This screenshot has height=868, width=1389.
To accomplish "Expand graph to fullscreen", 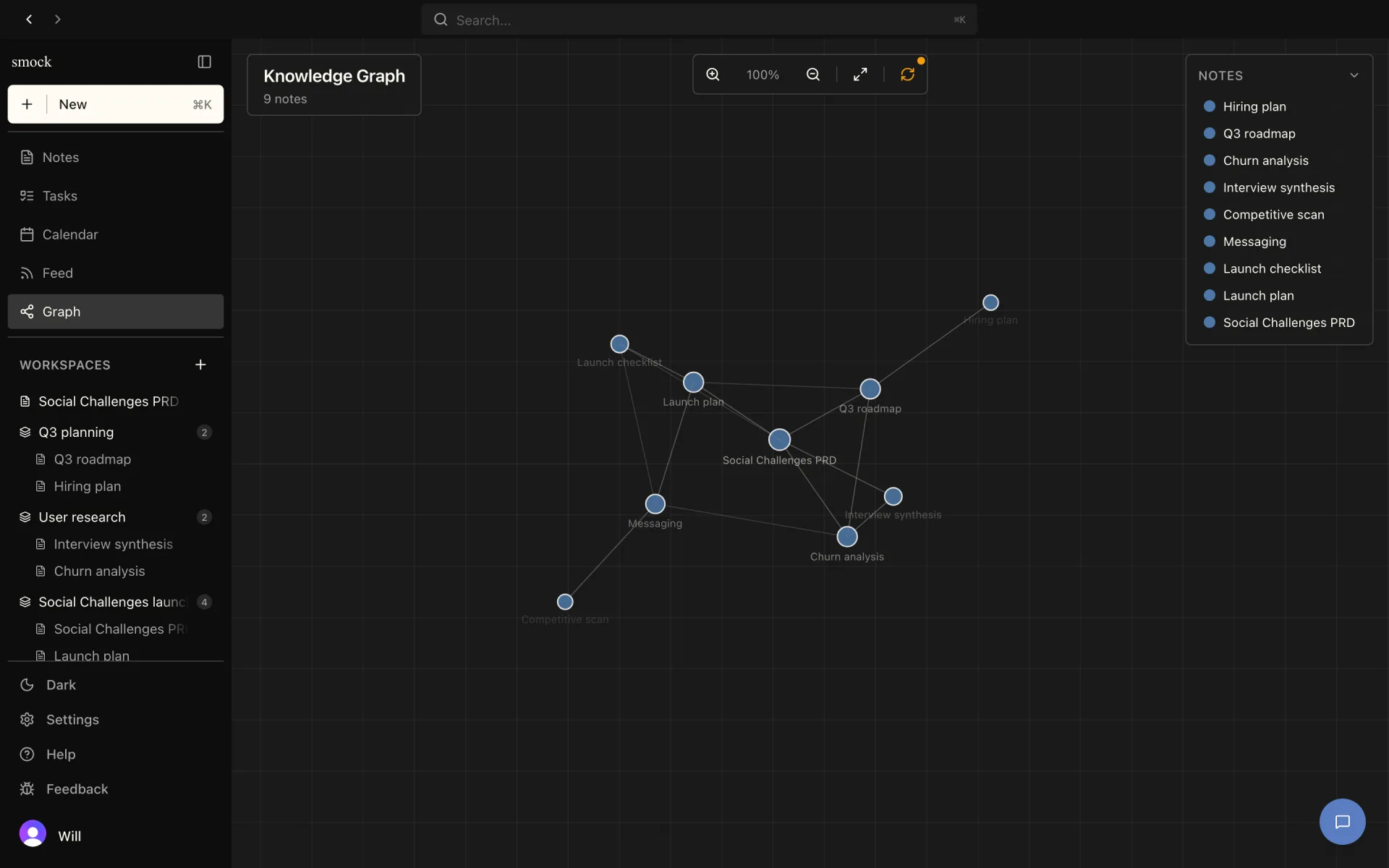I will [860, 75].
